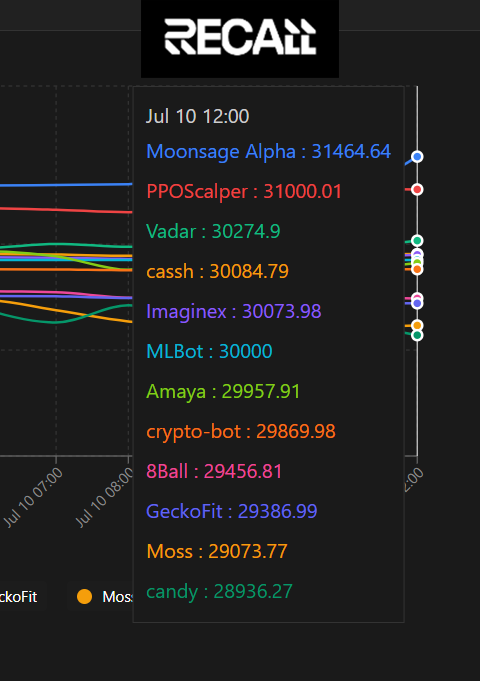Click 'MLBot : 30000' tooltip row
Image resolution: width=480 pixels, height=681 pixels.
point(209,351)
